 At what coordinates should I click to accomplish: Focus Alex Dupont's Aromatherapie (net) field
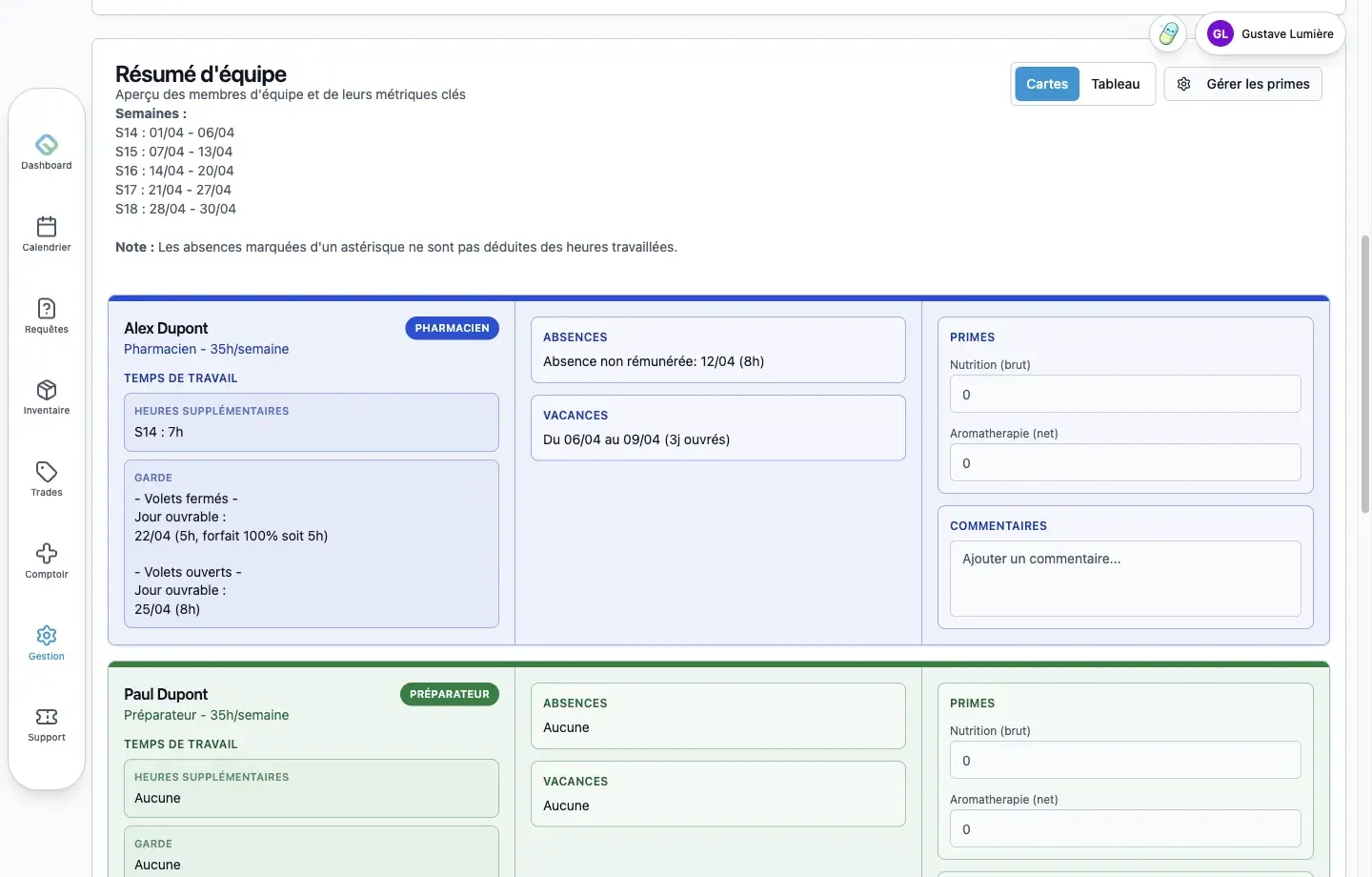[x=1125, y=462]
